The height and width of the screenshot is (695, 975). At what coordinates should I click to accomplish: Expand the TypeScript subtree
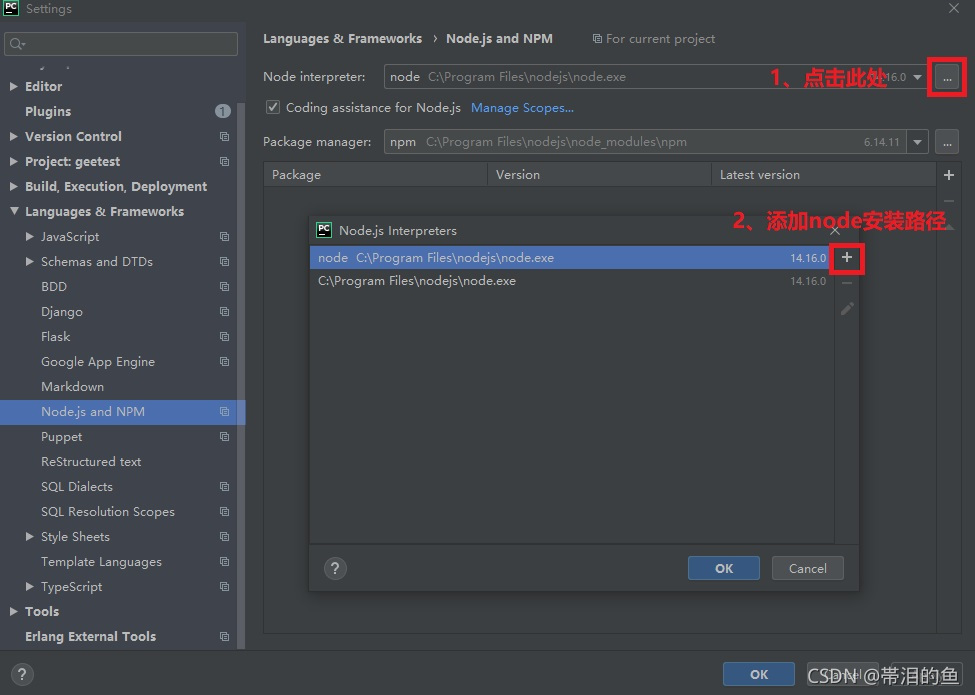(x=29, y=587)
